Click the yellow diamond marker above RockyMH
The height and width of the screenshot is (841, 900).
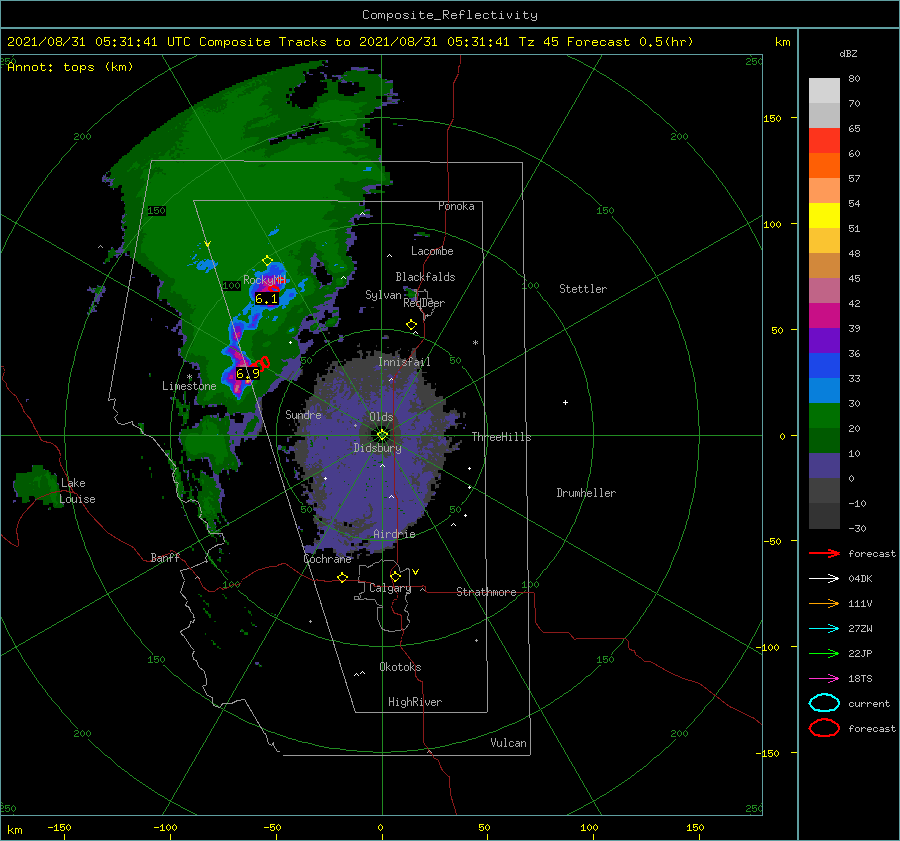tap(267, 261)
